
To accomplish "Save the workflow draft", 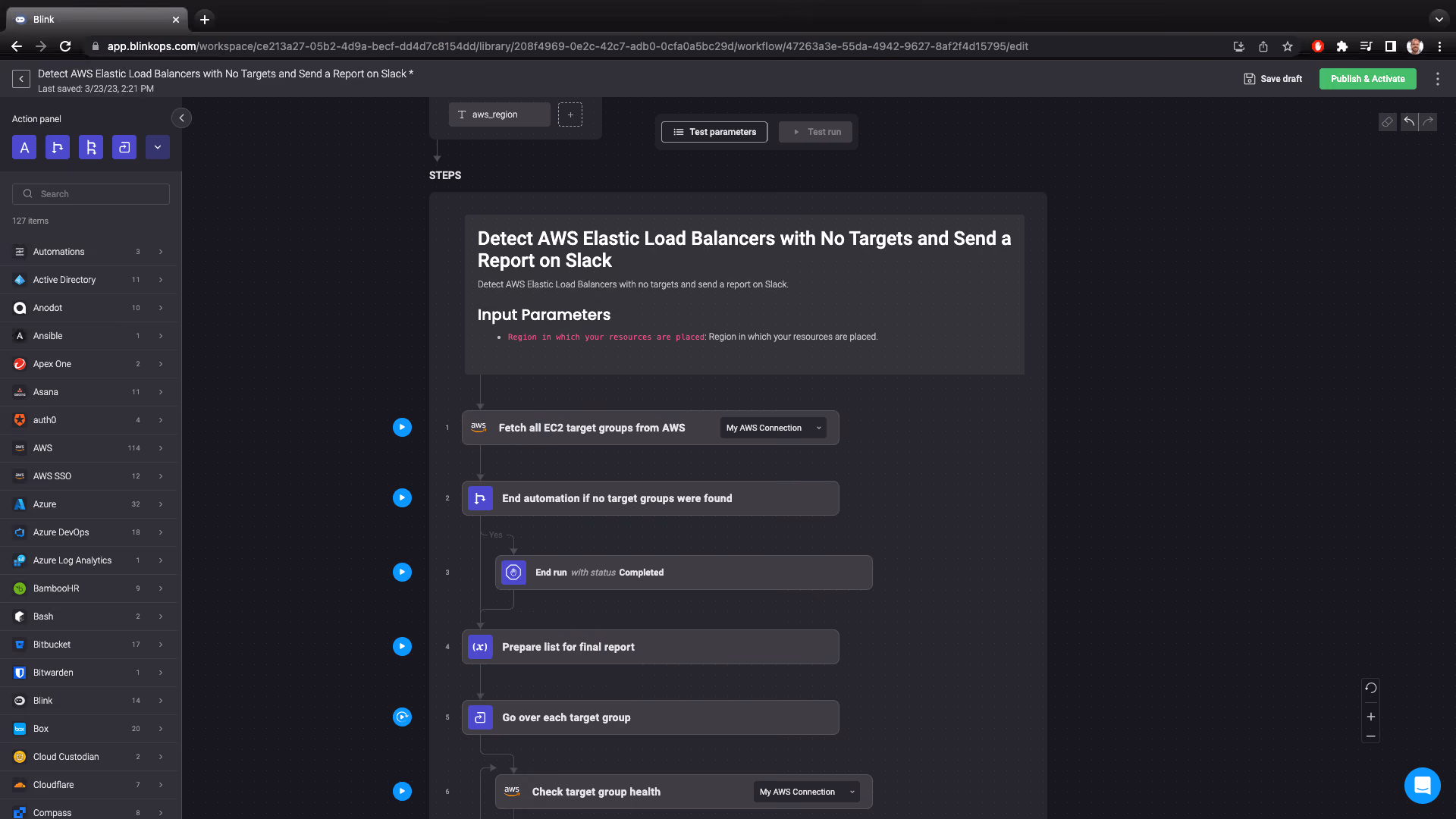I will point(1273,79).
